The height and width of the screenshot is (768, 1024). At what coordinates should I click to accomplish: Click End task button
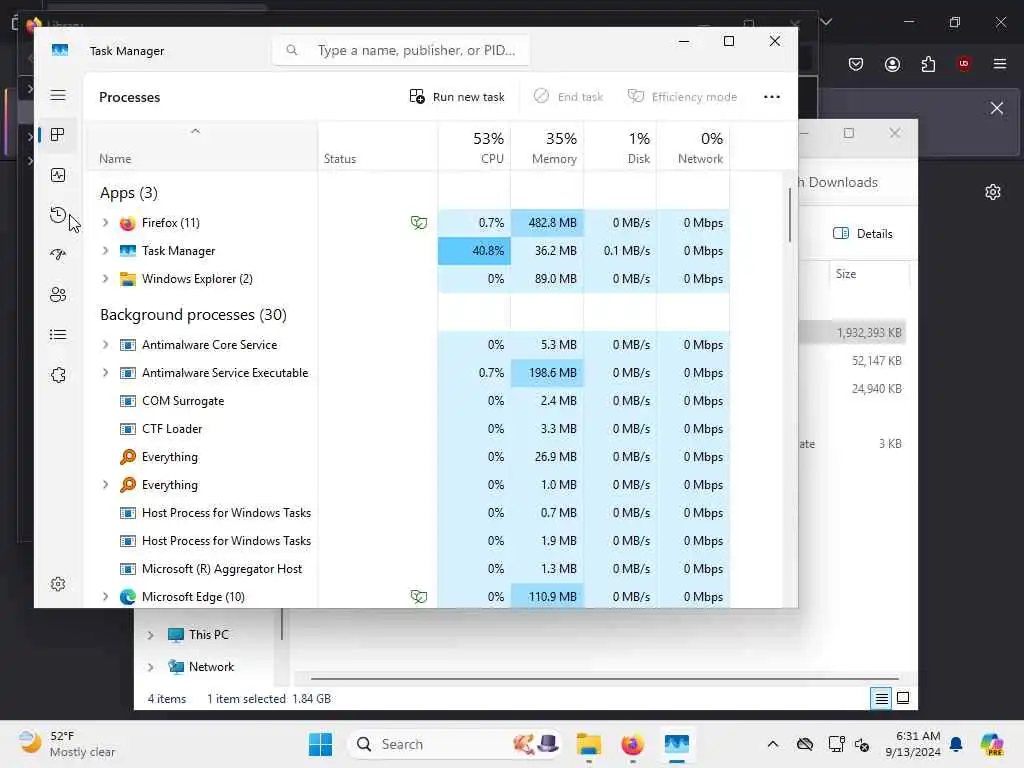point(568,97)
